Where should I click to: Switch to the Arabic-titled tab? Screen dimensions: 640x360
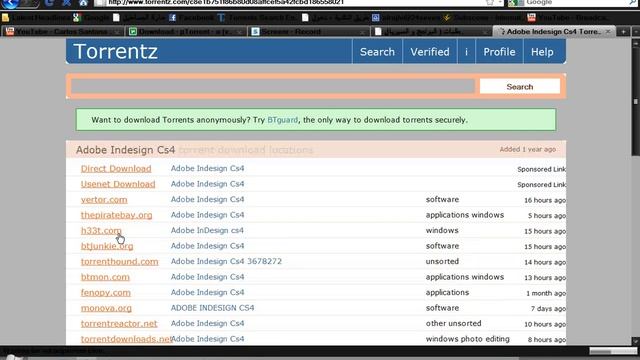point(431,31)
